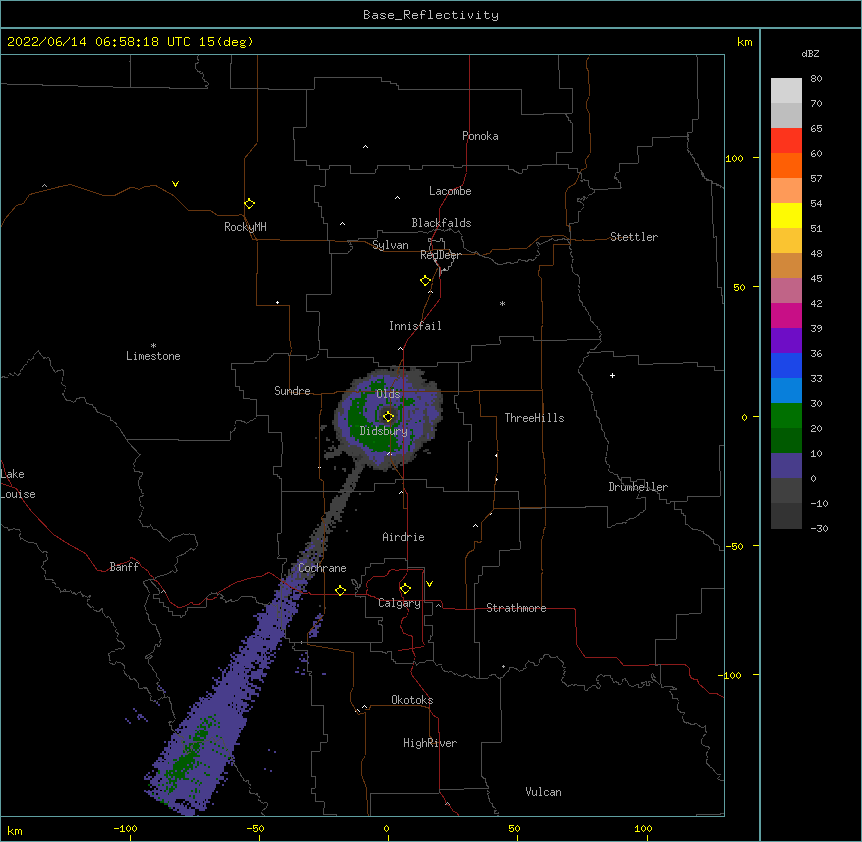Click the HighRiver label
This screenshot has width=862, height=842.
(429, 743)
